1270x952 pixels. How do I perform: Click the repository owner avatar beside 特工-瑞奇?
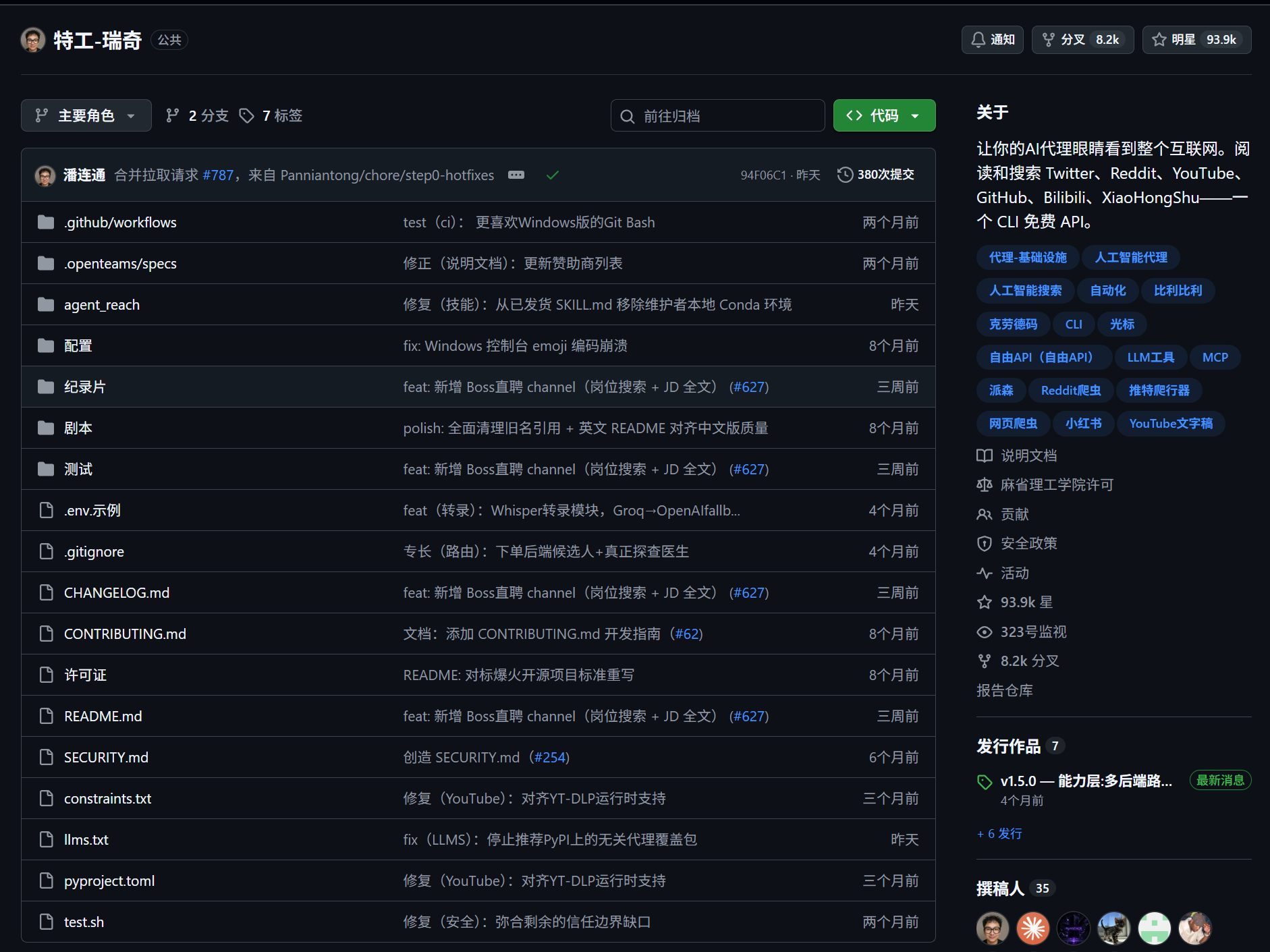click(x=33, y=40)
